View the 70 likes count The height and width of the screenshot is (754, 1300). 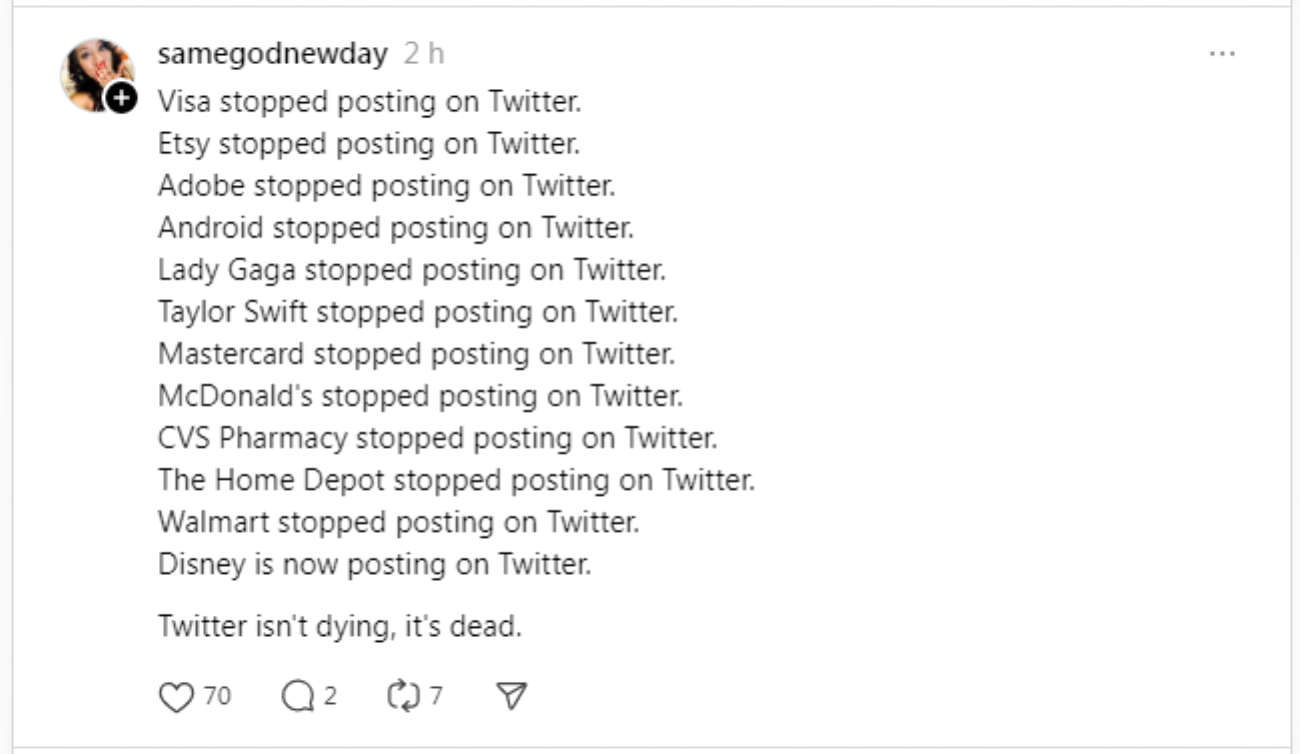[217, 696]
